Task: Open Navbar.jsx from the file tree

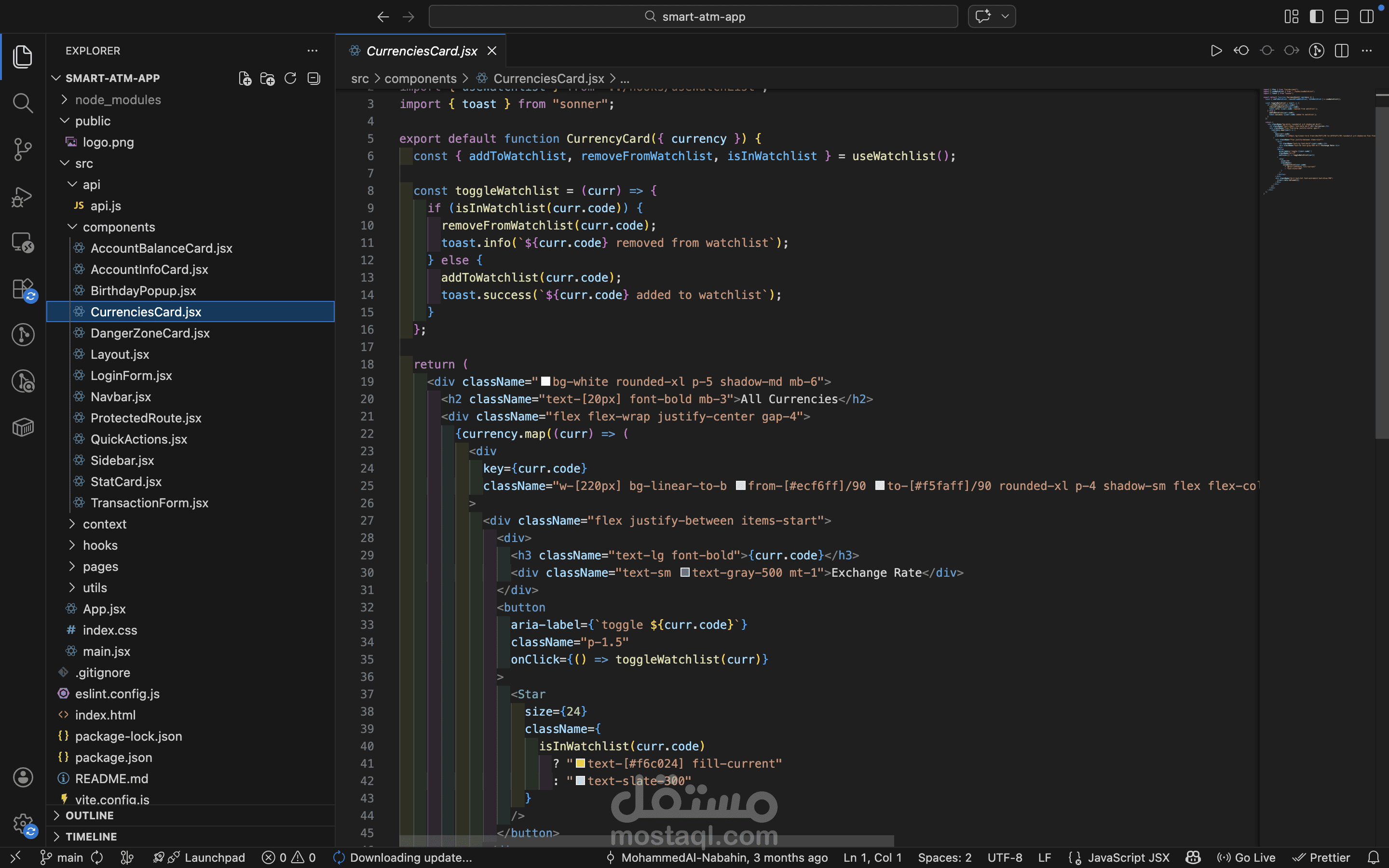Action: pos(121,397)
